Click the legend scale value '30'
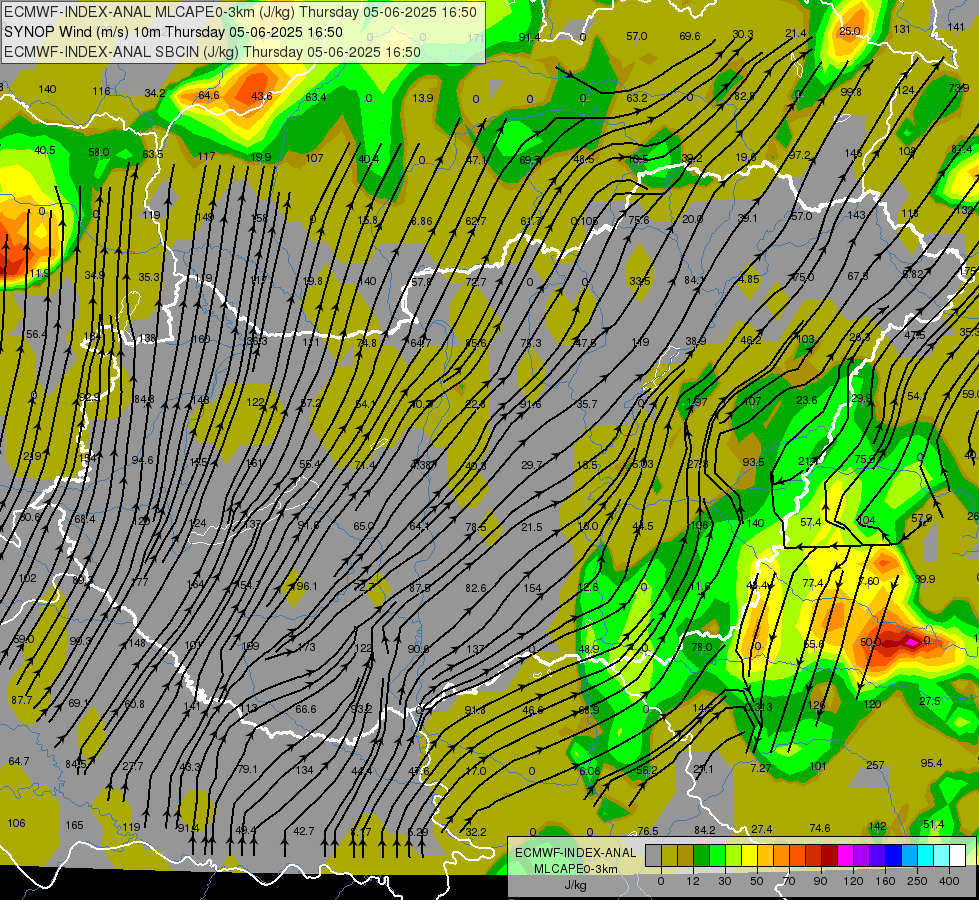979x900 pixels. [x=725, y=881]
